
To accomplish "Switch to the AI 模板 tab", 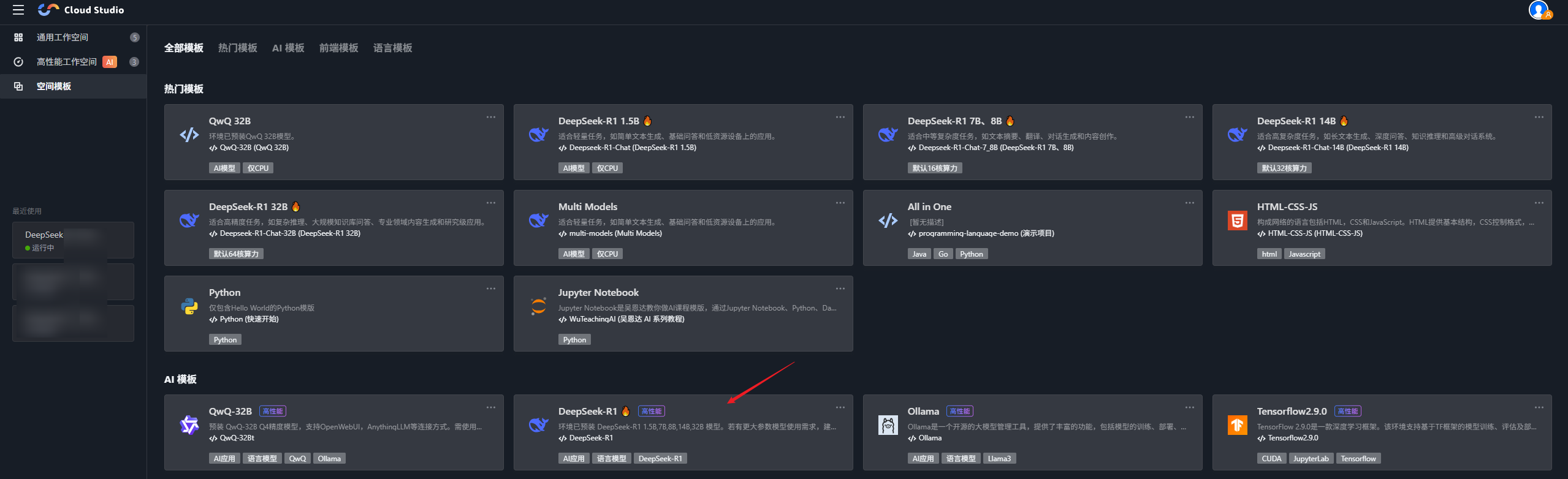I will [288, 48].
